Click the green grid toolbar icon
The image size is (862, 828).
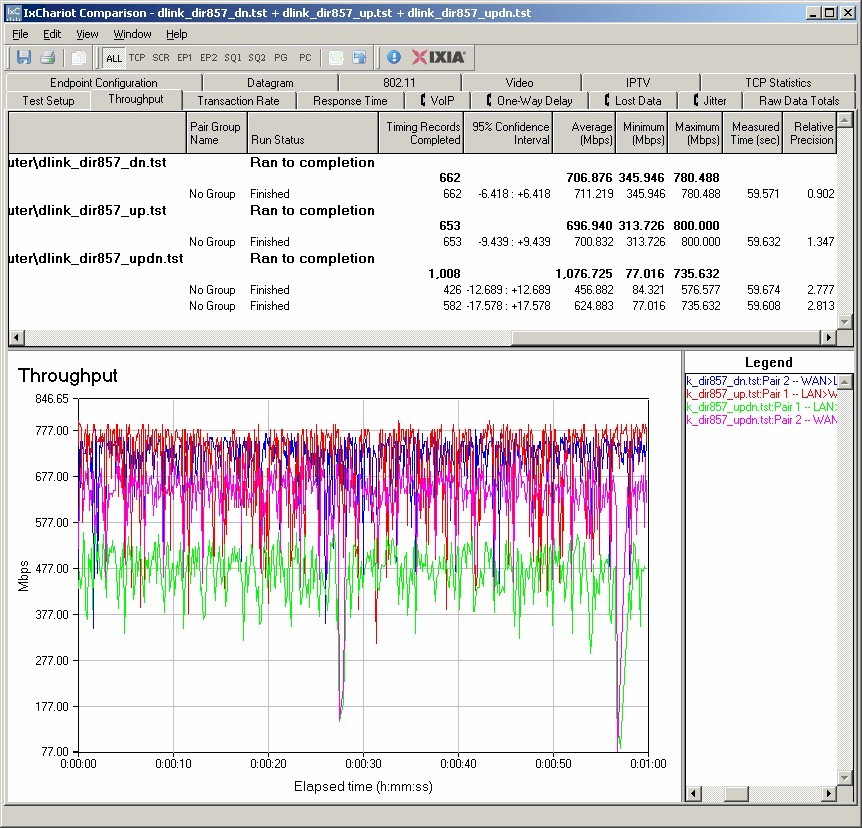tap(336, 57)
